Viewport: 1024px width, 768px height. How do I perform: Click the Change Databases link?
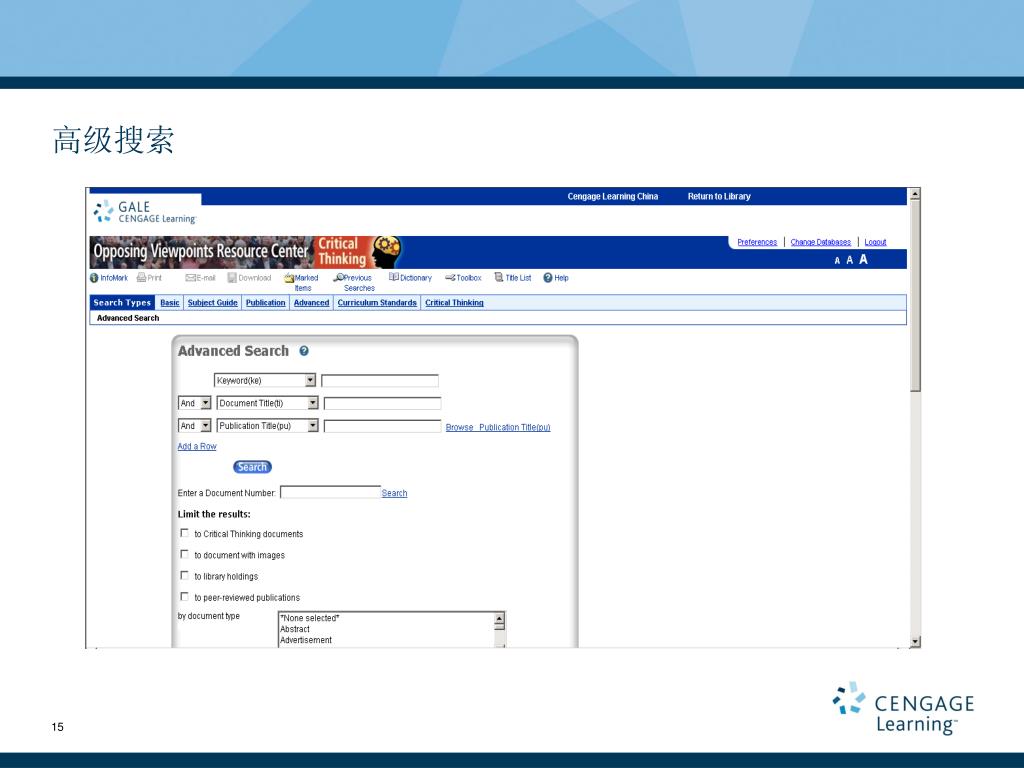click(820, 242)
